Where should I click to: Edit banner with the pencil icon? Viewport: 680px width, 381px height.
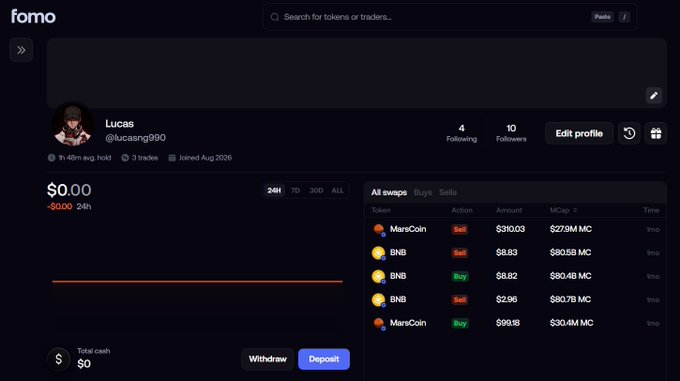pyautogui.click(x=654, y=95)
